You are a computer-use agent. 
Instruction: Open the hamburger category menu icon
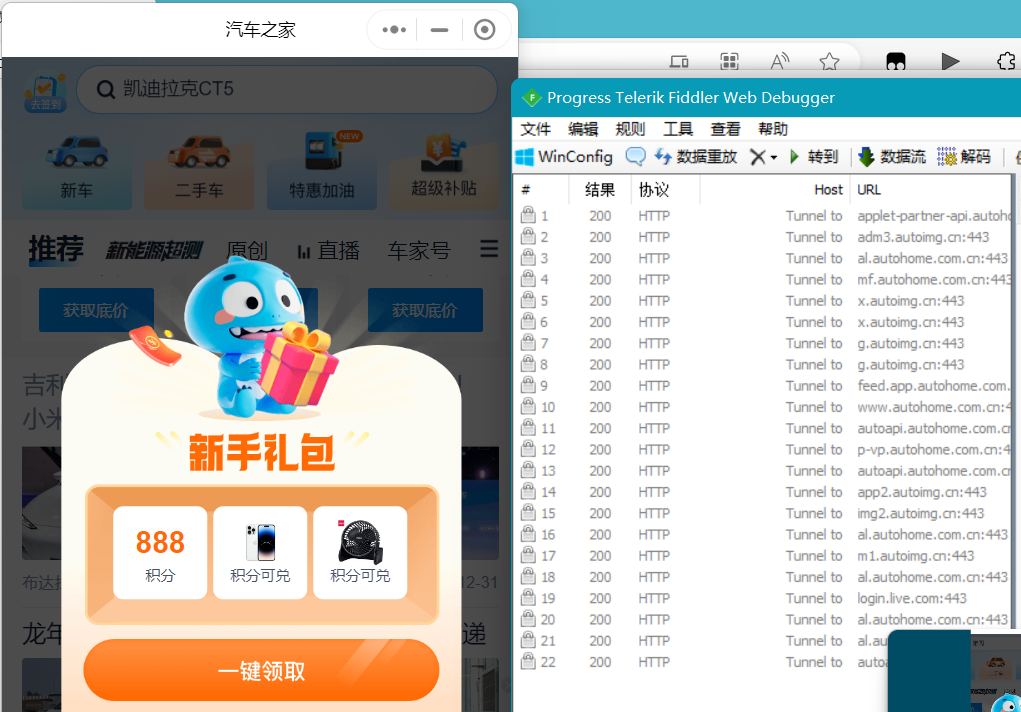(x=489, y=249)
